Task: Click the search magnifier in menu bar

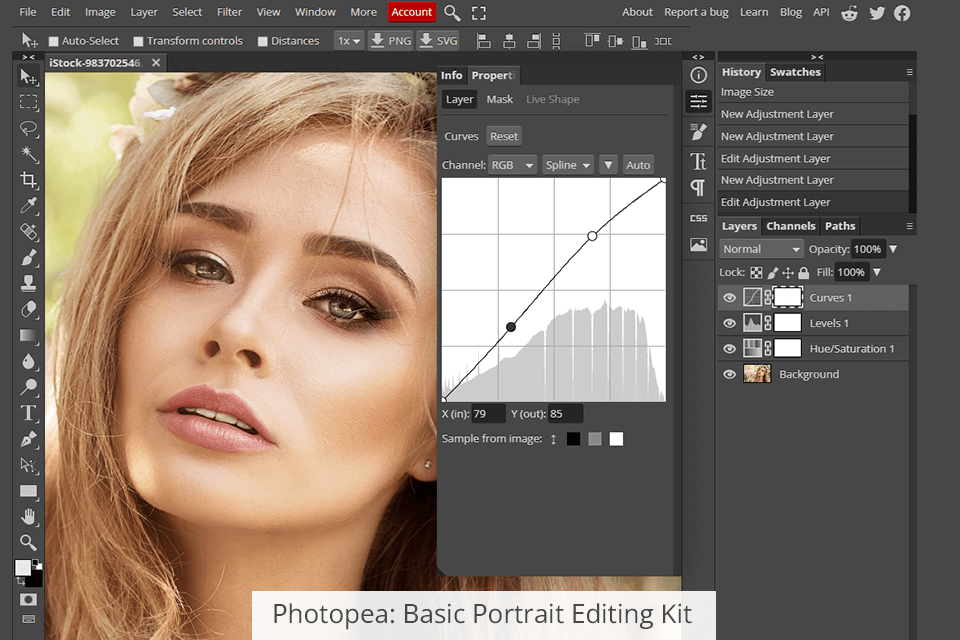Action: tap(452, 12)
